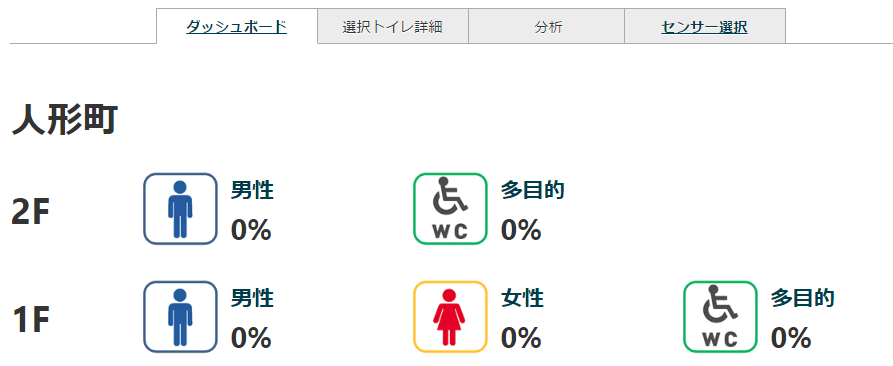Select the 男性 label on 1F

coord(252,298)
